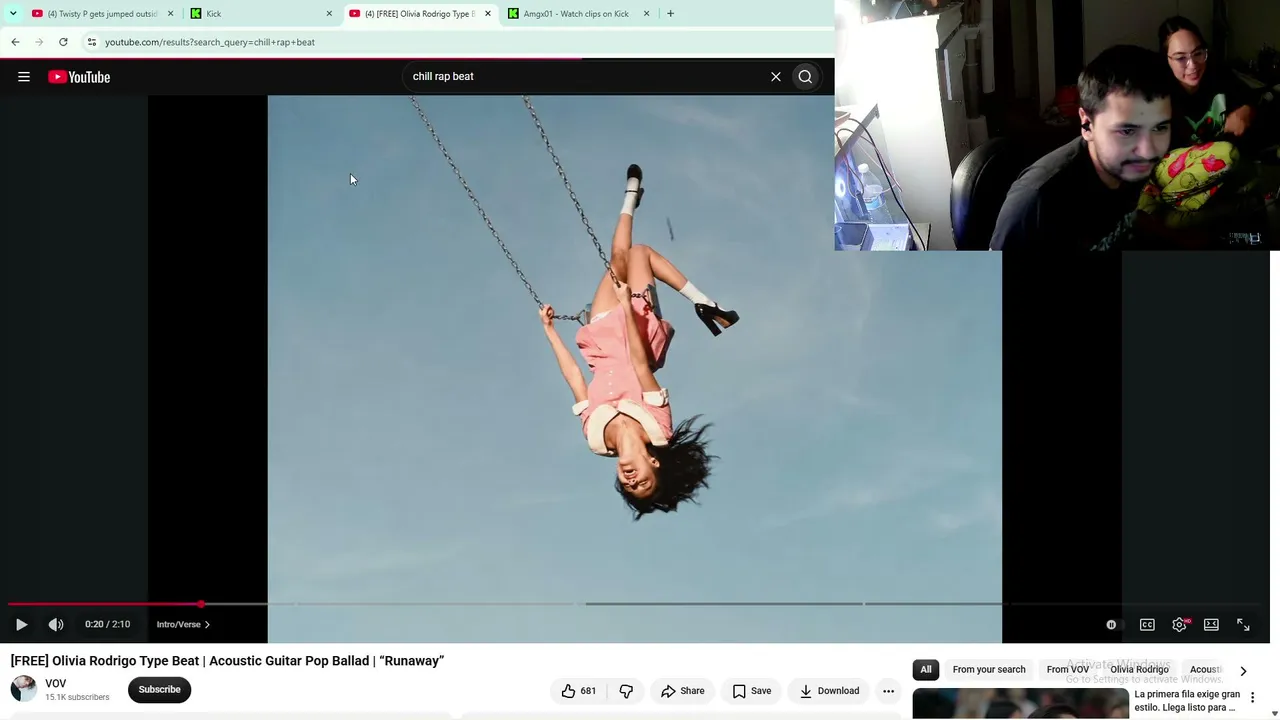Switch the player to theater mode
Screen dimensions: 1280x720
[x=1211, y=624]
